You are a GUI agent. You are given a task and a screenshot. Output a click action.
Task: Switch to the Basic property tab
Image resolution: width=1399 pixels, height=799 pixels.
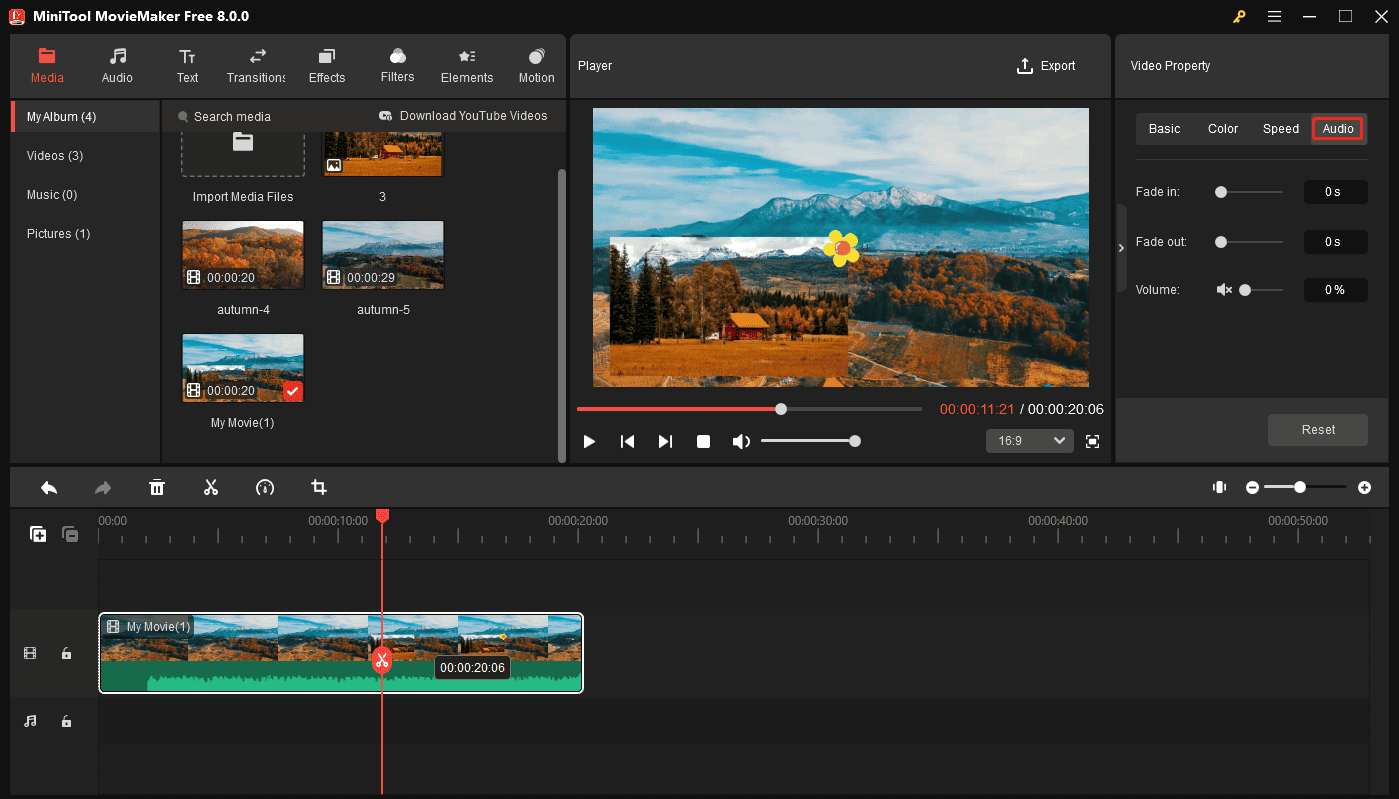pos(1164,129)
